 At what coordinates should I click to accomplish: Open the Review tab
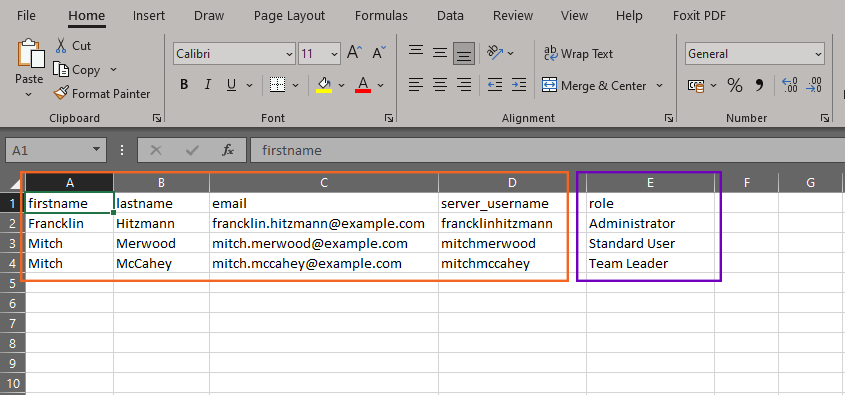[512, 16]
